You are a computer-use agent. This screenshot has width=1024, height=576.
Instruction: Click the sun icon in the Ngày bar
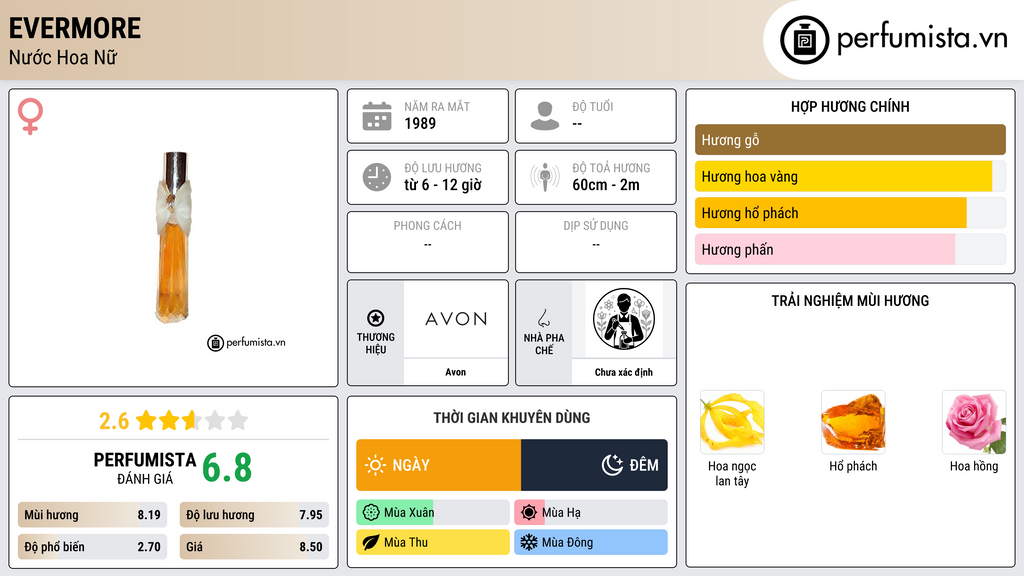tap(375, 465)
